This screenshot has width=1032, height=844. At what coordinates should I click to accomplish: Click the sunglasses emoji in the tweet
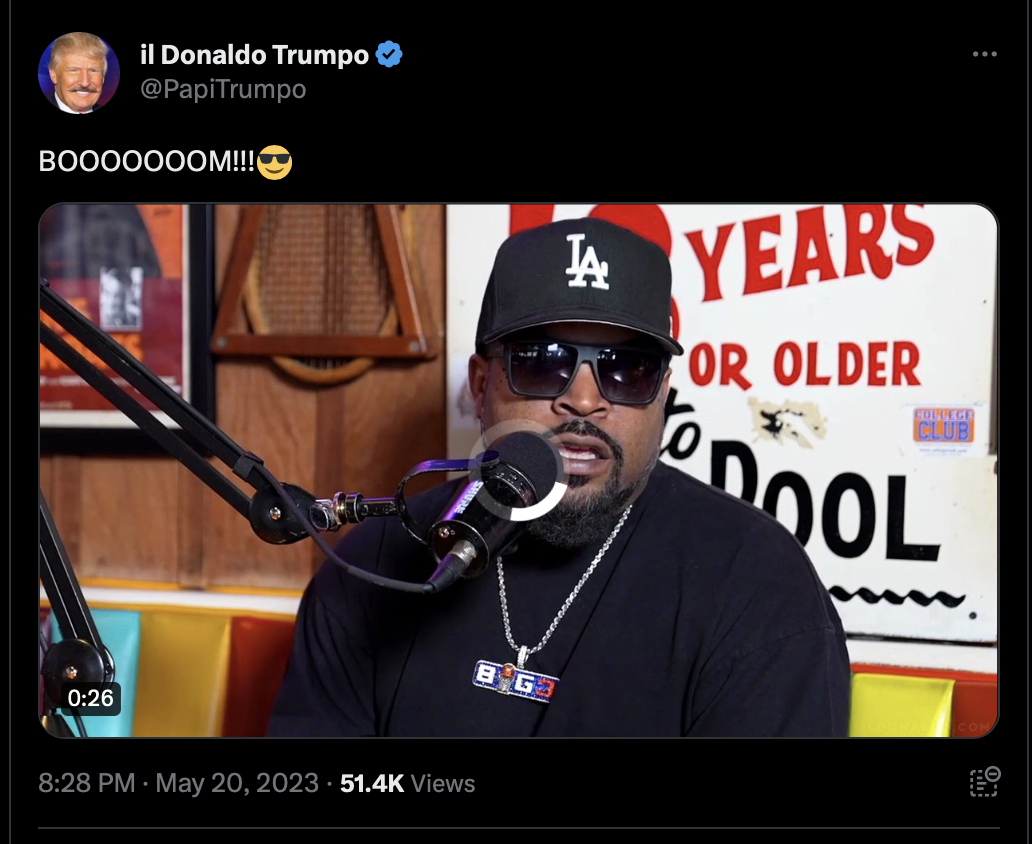pos(274,162)
